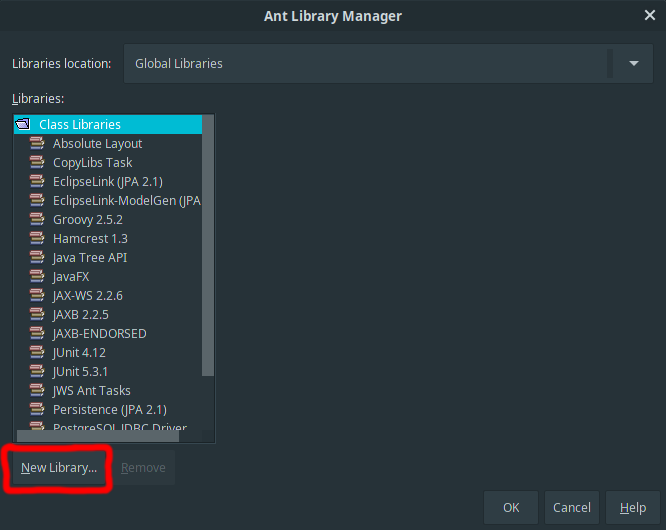Click the Class Libraries folder icon
Screen dimensions: 666x530
pyautogui.click(x=24, y=125)
